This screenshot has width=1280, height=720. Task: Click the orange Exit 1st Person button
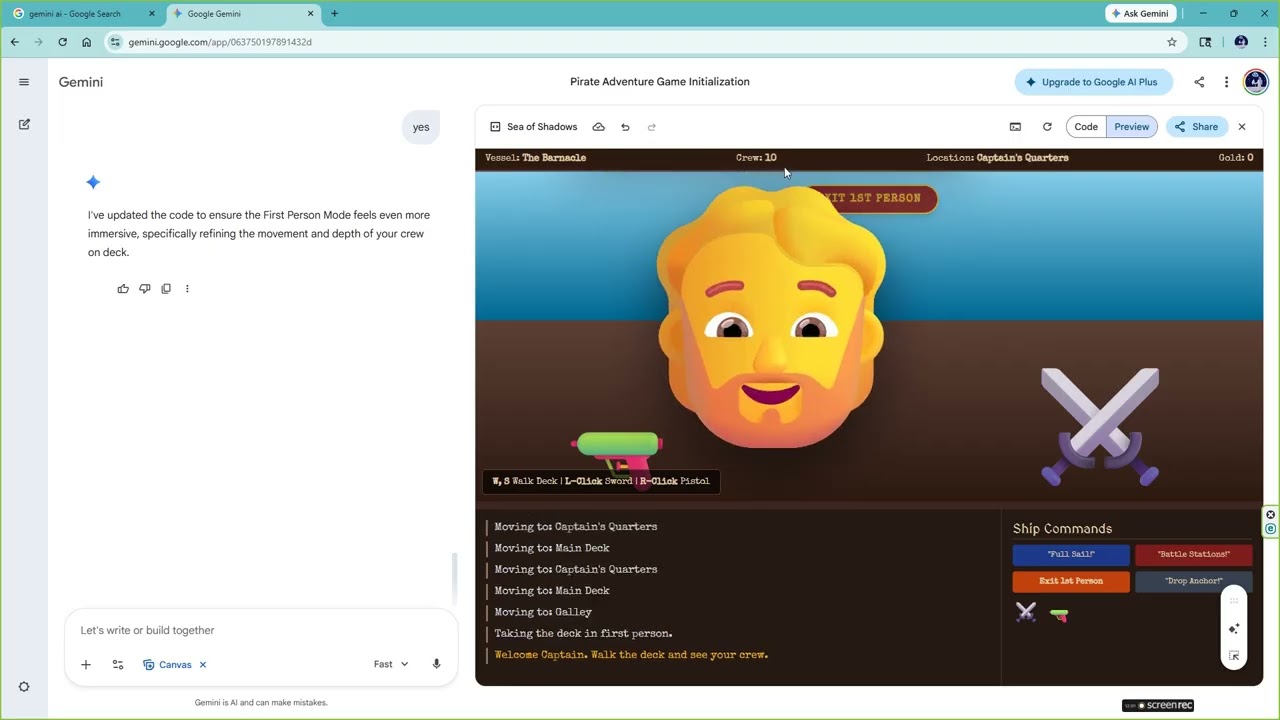coord(1071,581)
